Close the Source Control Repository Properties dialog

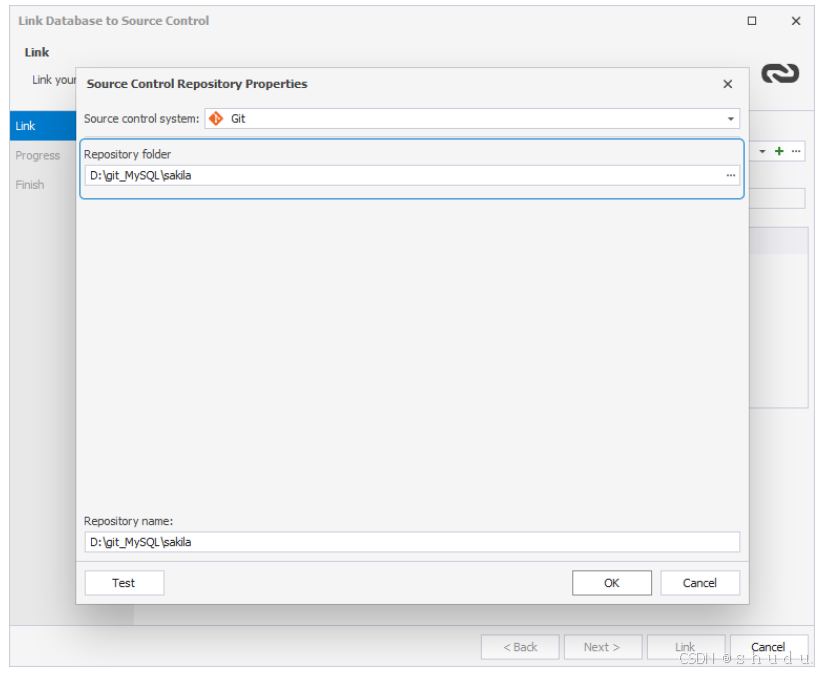click(x=727, y=85)
